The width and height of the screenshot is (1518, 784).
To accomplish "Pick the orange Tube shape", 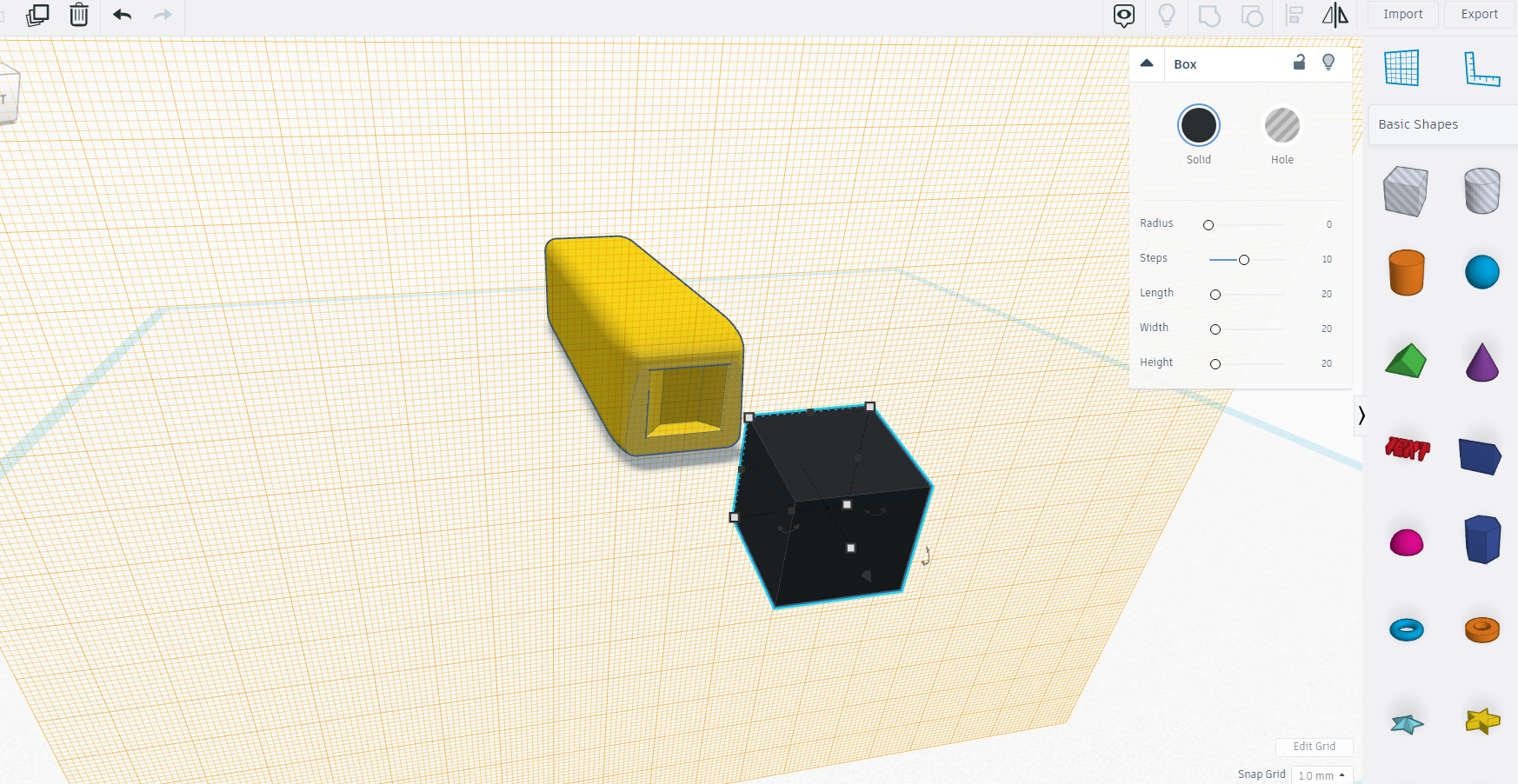I will click(1482, 629).
